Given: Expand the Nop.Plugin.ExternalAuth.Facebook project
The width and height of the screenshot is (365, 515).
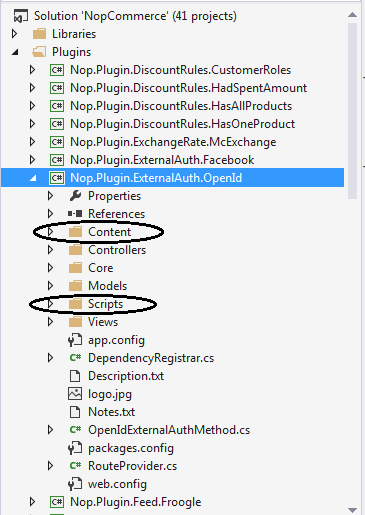Looking at the screenshot, I should (x=32, y=160).
